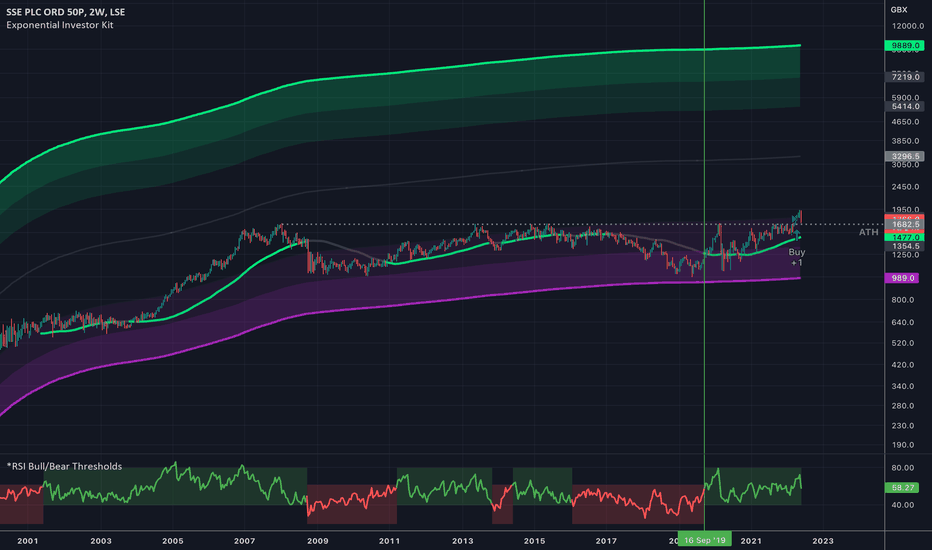Click the 640.0 price axis value
The image size is (932, 550).
point(902,322)
